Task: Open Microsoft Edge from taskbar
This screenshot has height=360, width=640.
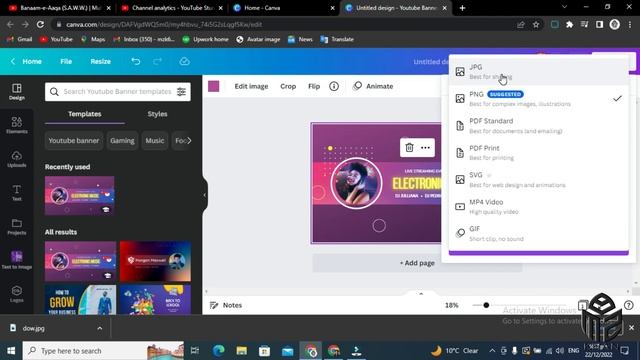Action: [x=218, y=351]
